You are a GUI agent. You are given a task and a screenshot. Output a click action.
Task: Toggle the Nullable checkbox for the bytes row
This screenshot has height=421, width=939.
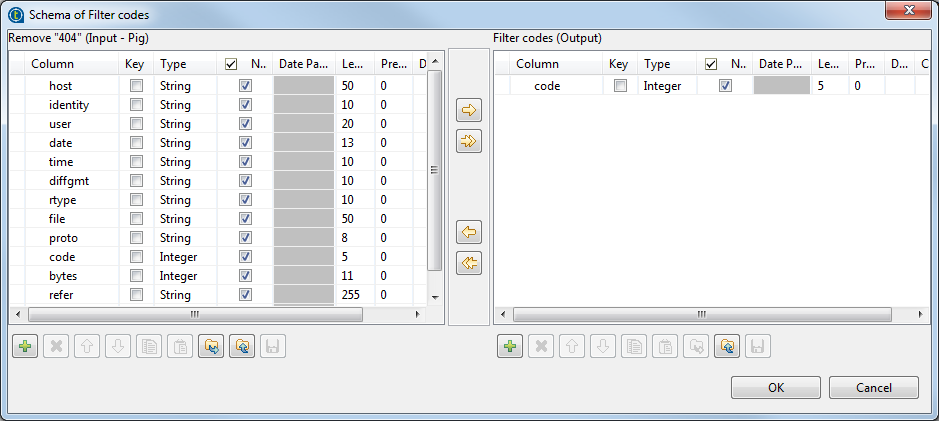point(245,276)
